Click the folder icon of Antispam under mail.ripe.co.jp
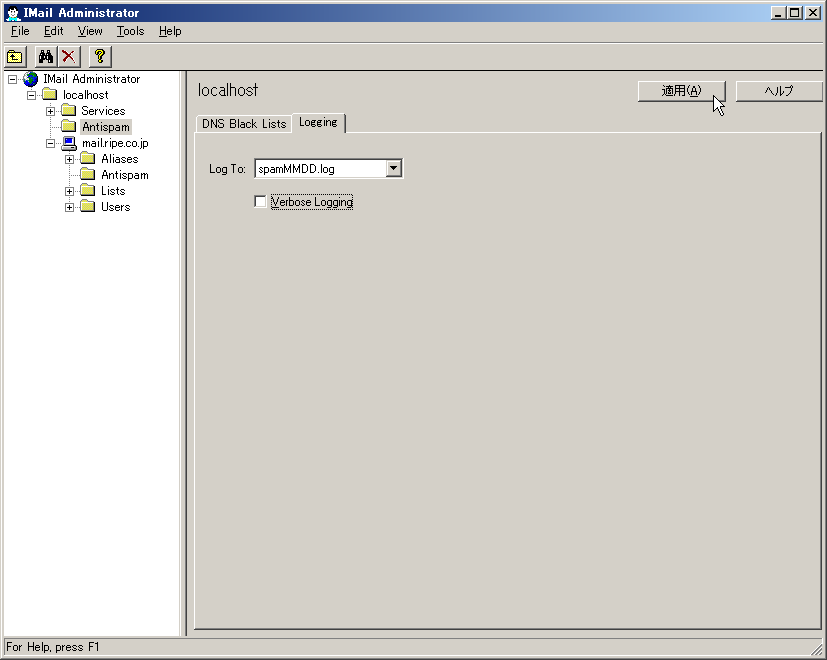The image size is (827, 660). point(88,174)
